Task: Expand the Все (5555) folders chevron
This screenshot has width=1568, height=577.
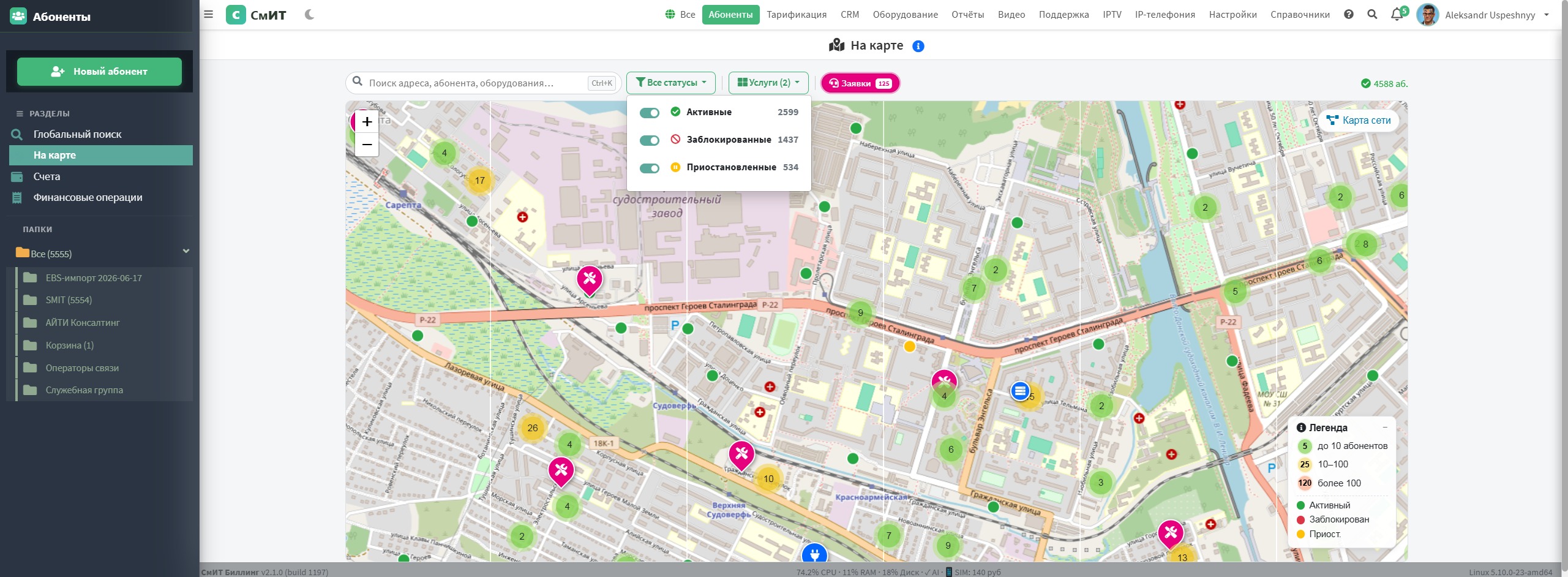Action: [x=186, y=251]
